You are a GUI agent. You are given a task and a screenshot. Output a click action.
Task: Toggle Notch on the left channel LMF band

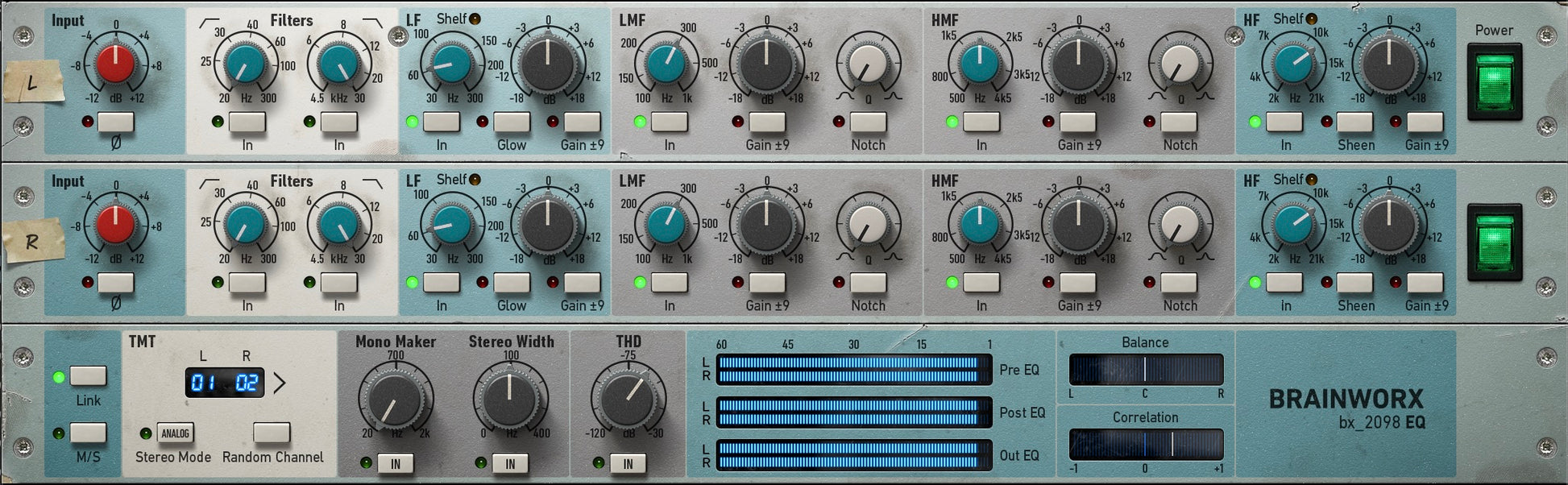pyautogui.click(x=868, y=122)
